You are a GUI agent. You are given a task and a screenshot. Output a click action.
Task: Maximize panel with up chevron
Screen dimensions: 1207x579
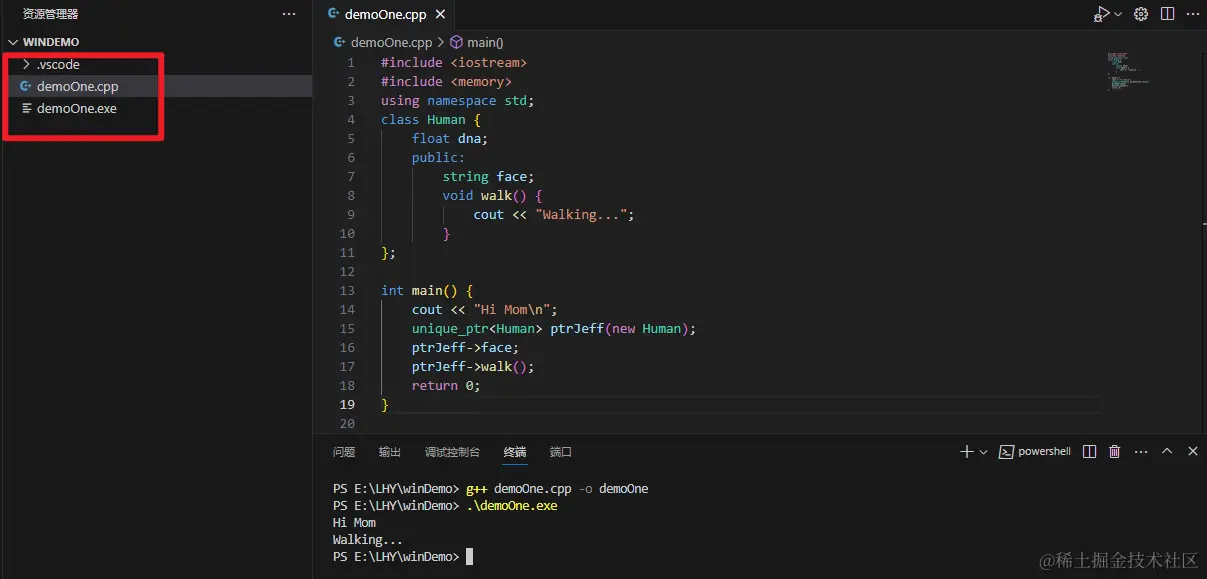click(x=1167, y=452)
